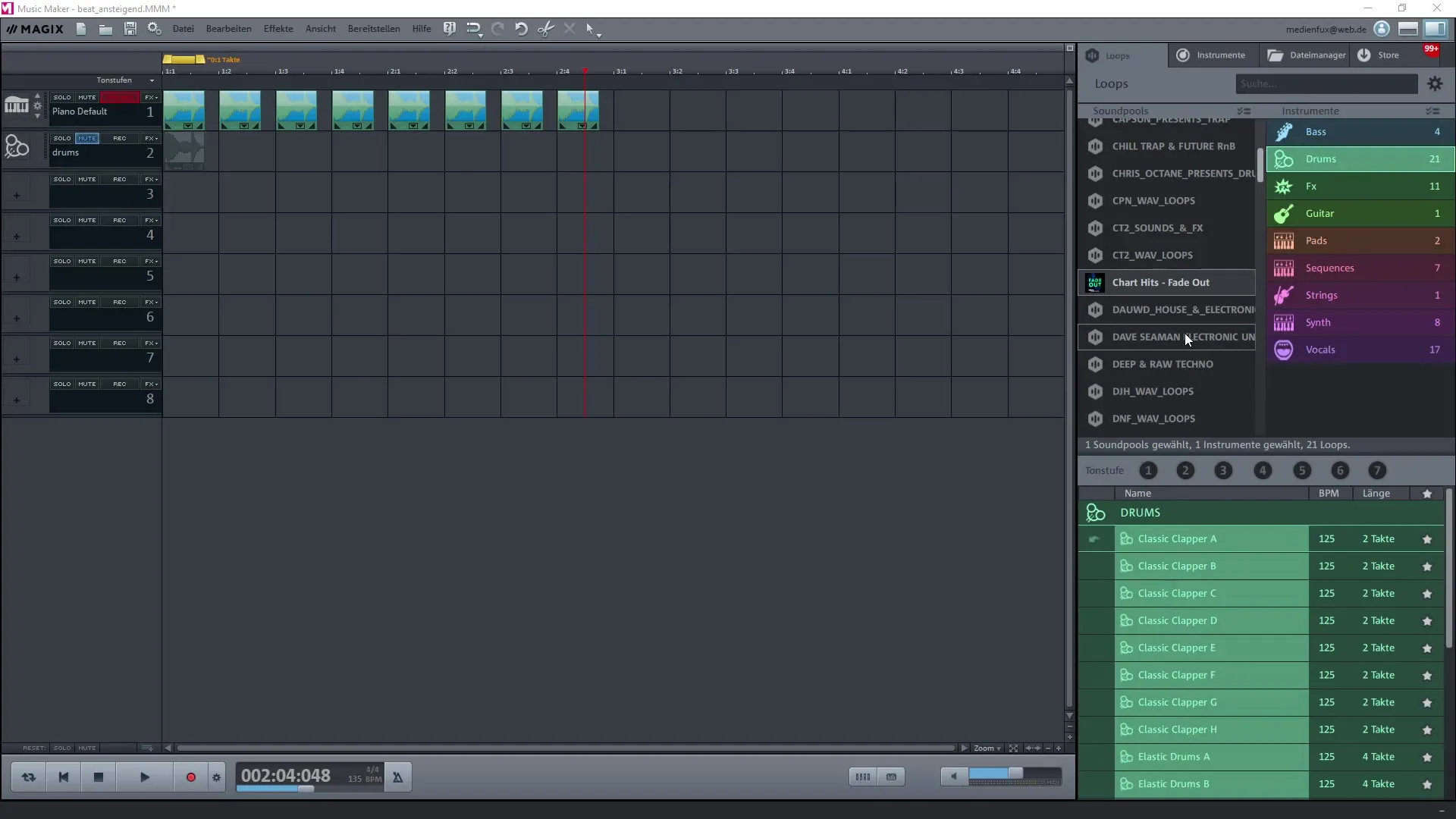Select Pads instrument category

pyautogui.click(x=1360, y=241)
